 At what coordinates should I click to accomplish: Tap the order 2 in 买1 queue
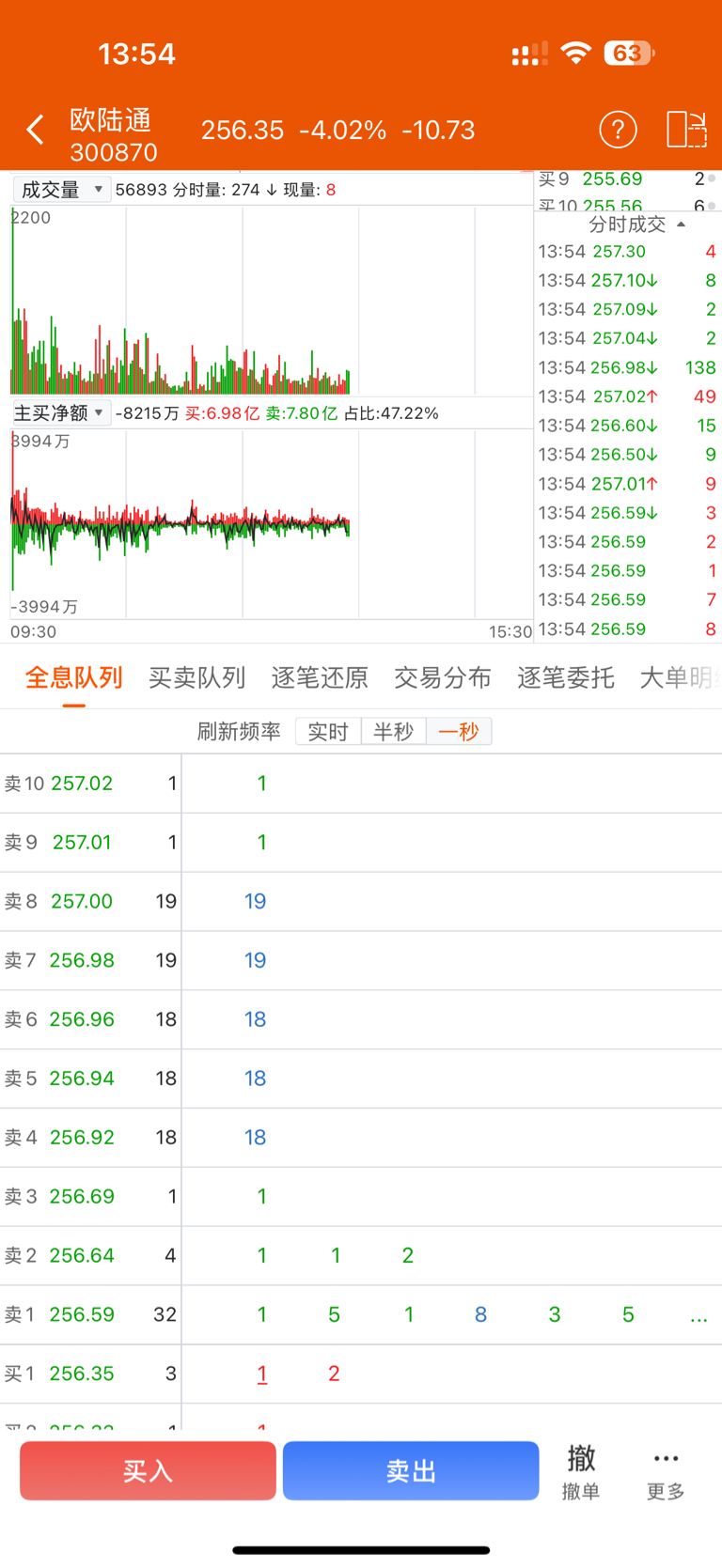[334, 1374]
